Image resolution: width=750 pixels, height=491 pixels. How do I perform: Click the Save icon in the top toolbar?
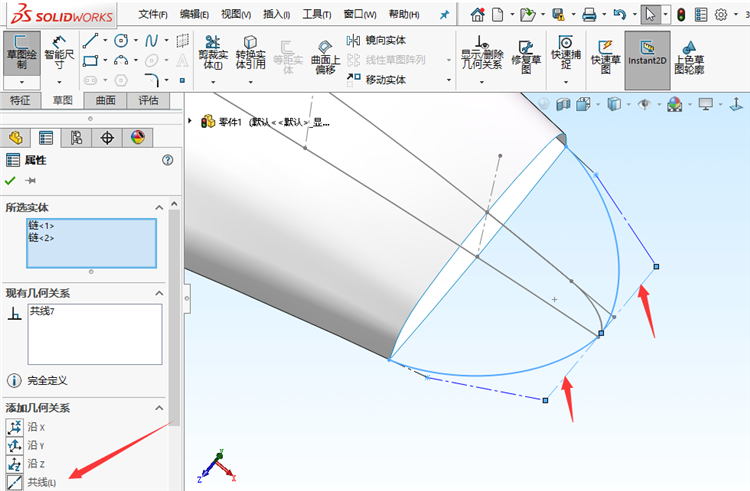coord(558,15)
